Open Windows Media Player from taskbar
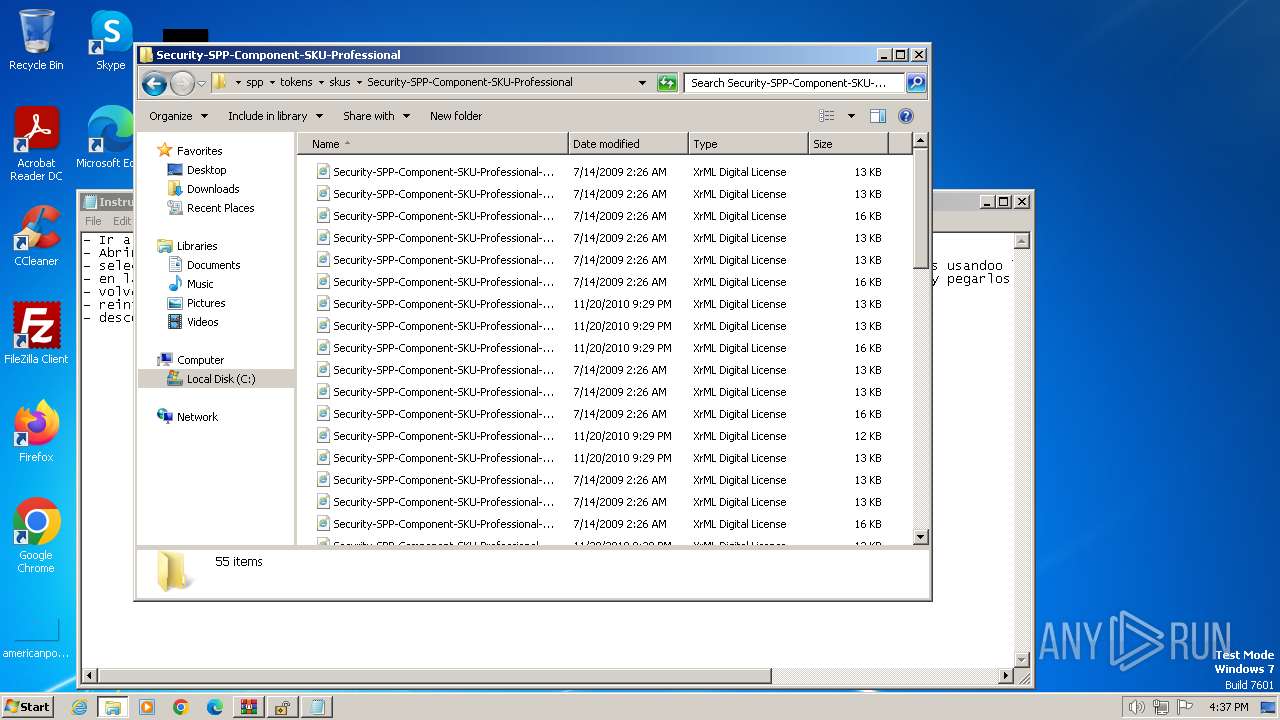 click(x=147, y=707)
